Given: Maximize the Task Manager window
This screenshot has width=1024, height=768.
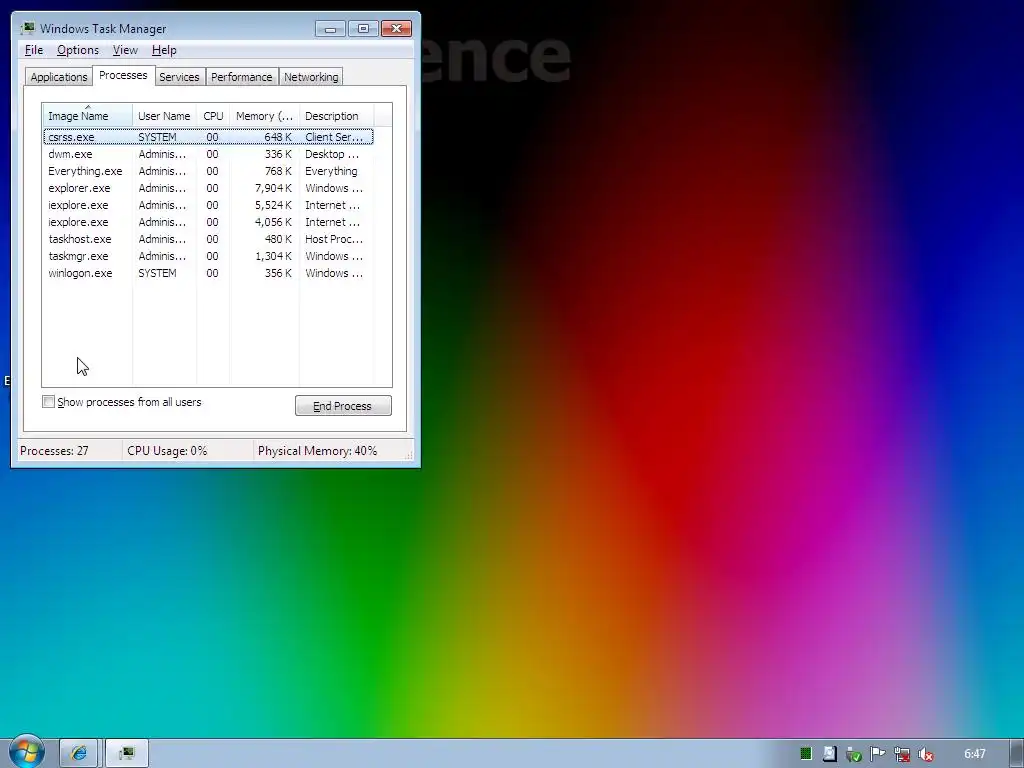Looking at the screenshot, I should [363, 29].
